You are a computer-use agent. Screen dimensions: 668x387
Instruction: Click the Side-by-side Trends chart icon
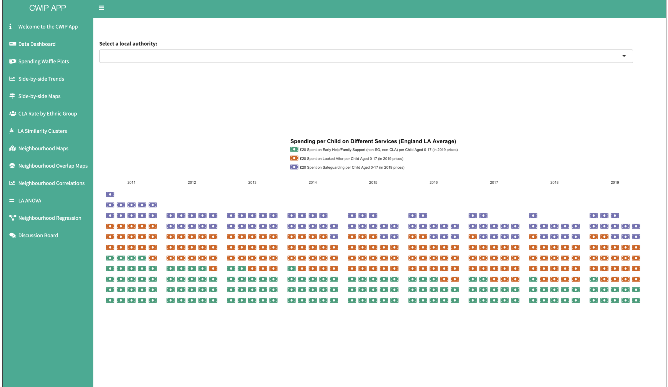12,79
